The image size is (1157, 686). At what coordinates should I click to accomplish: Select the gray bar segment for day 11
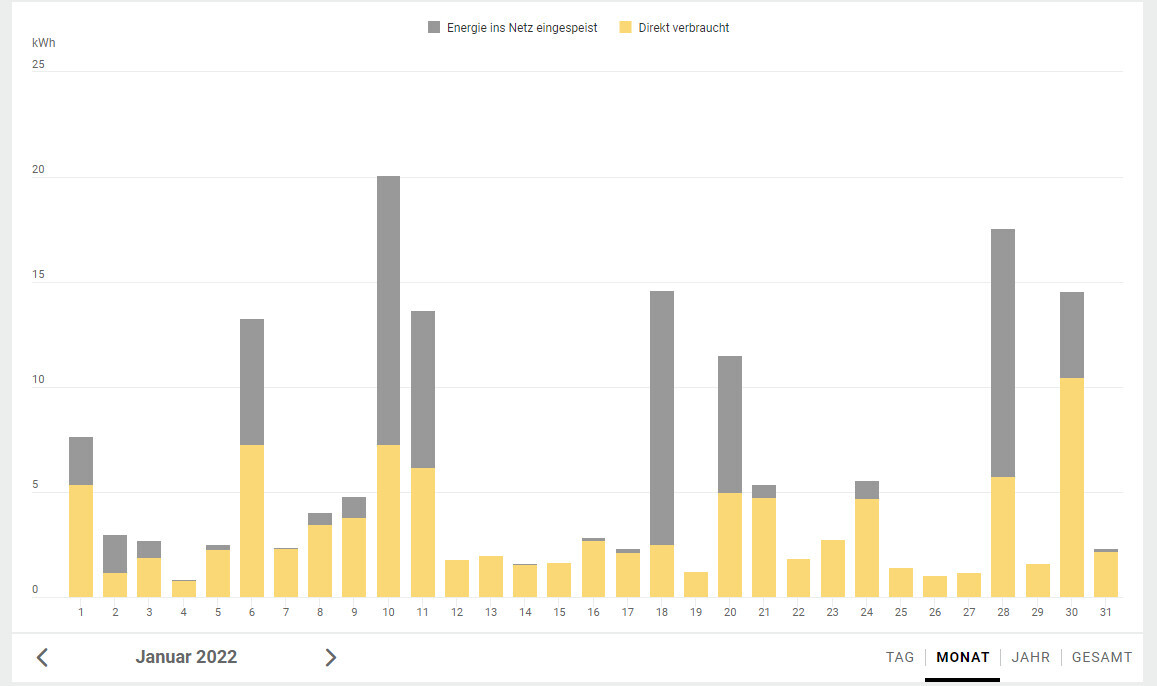pyautogui.click(x=423, y=389)
